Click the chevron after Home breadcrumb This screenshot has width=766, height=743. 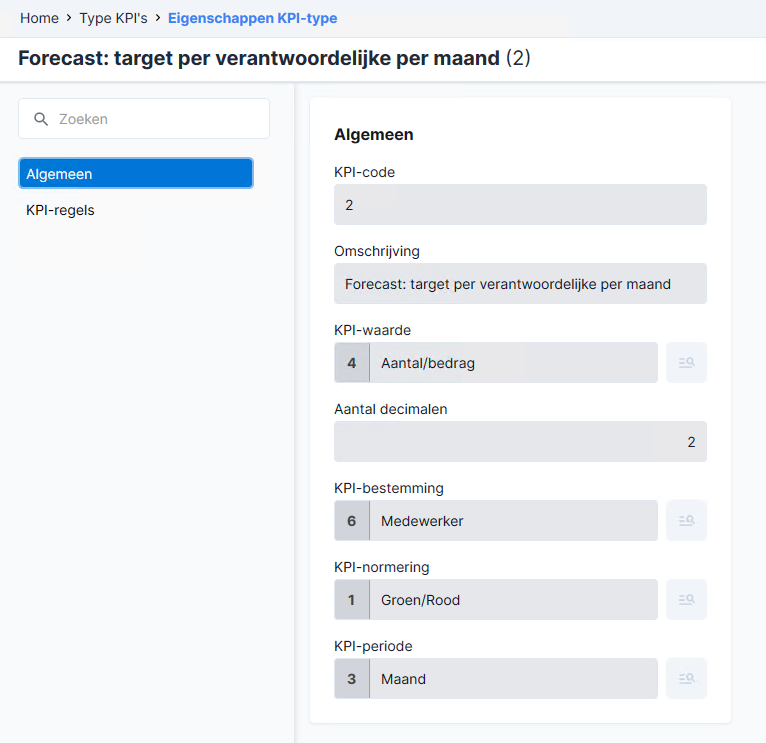pos(69,18)
